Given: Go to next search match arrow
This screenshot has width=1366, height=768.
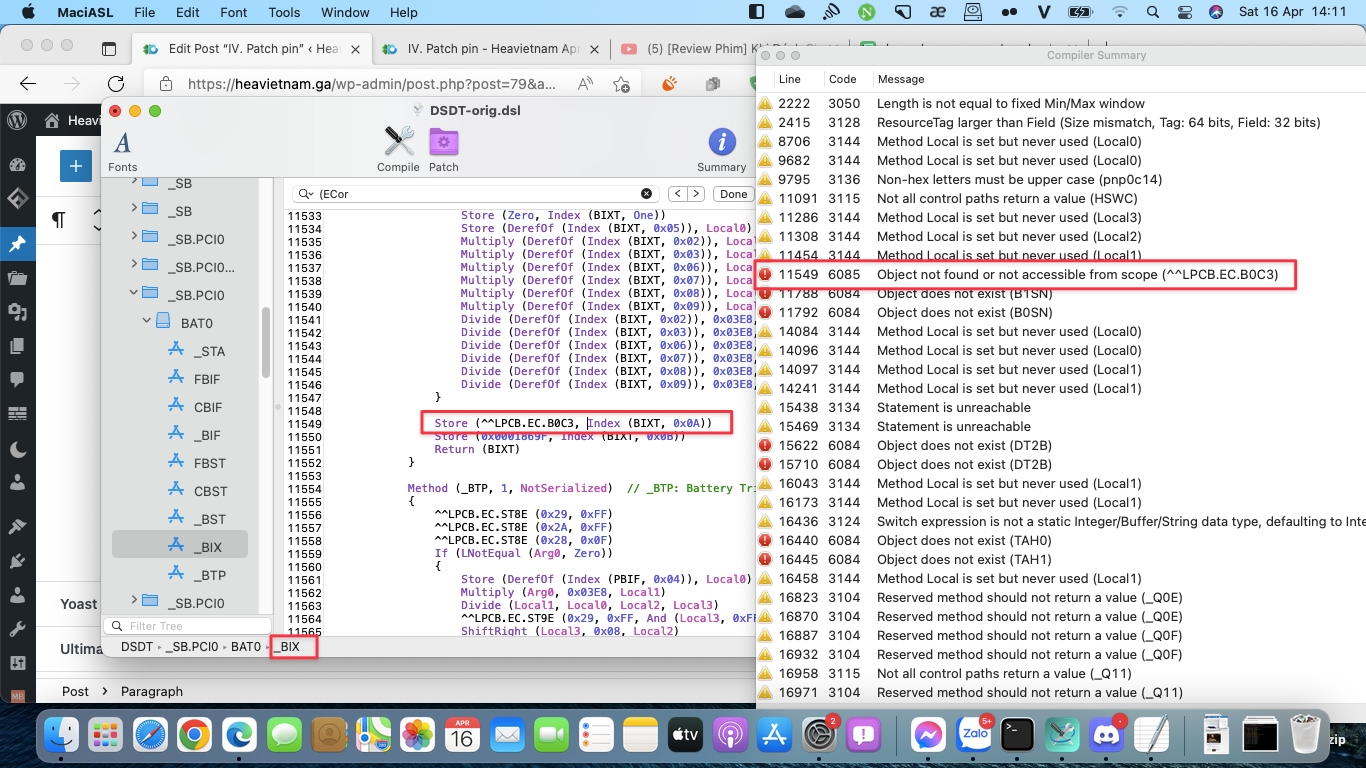Looking at the screenshot, I should (696, 194).
